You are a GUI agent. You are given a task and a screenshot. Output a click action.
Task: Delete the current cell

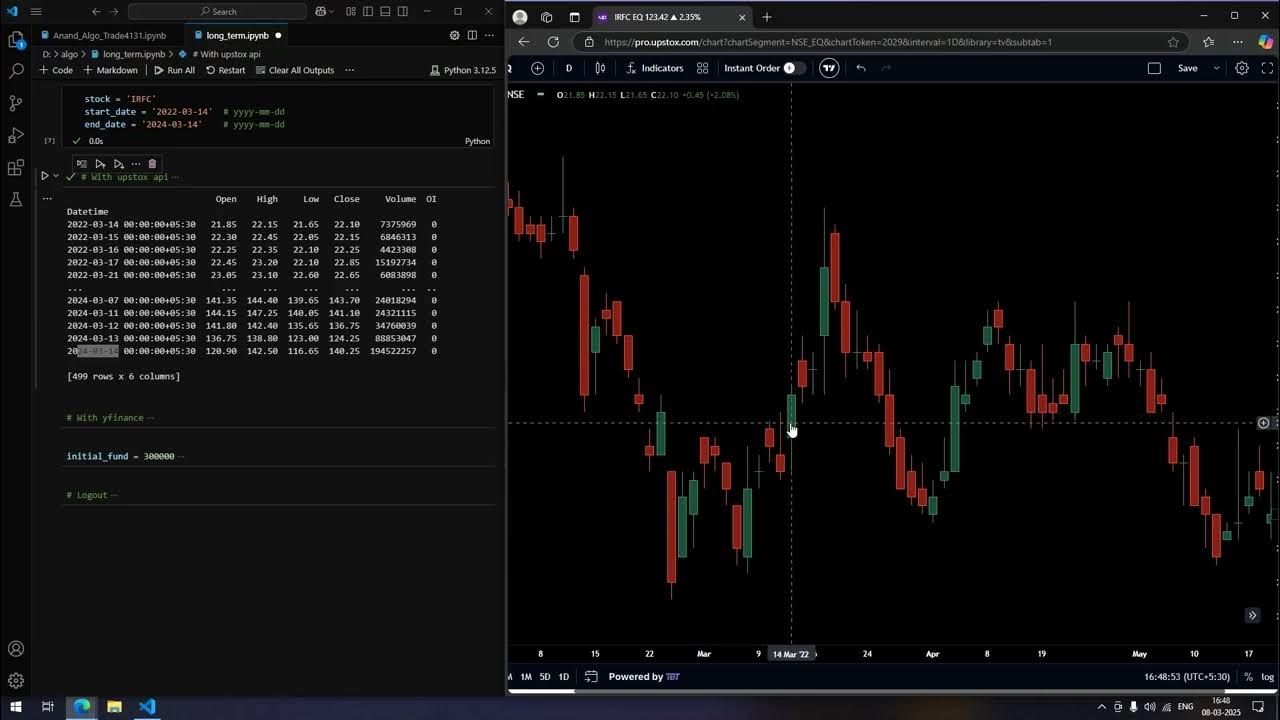(152, 163)
